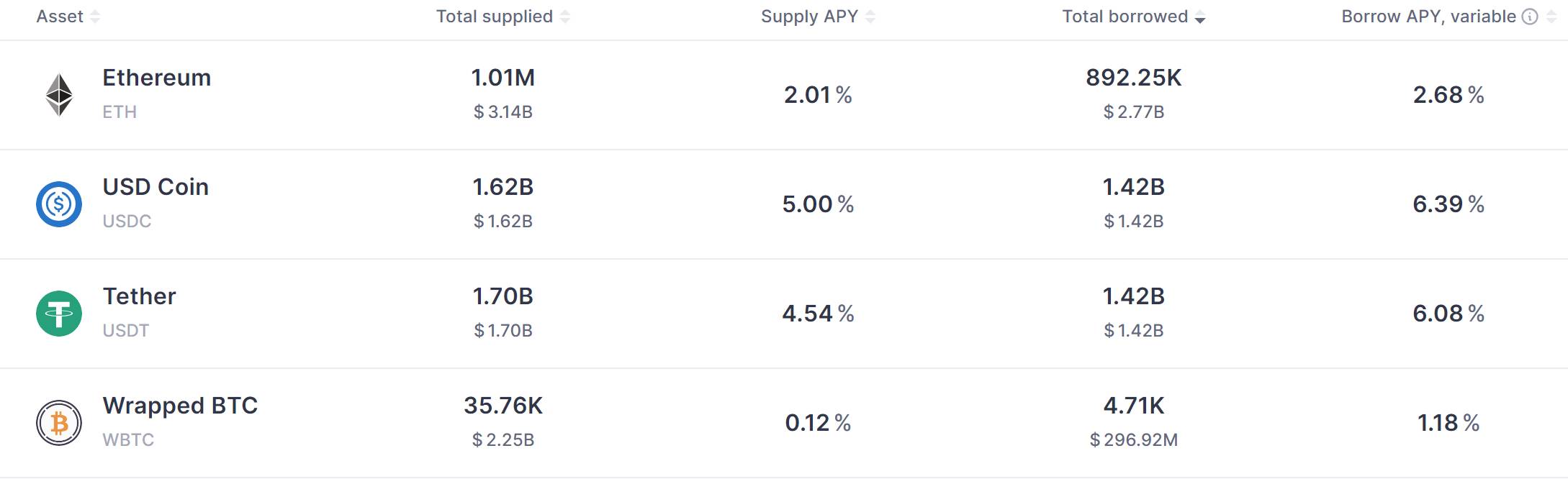Image resolution: width=1568 pixels, height=479 pixels.
Task: Sort by Asset using its sort arrows
Action: 95,17
